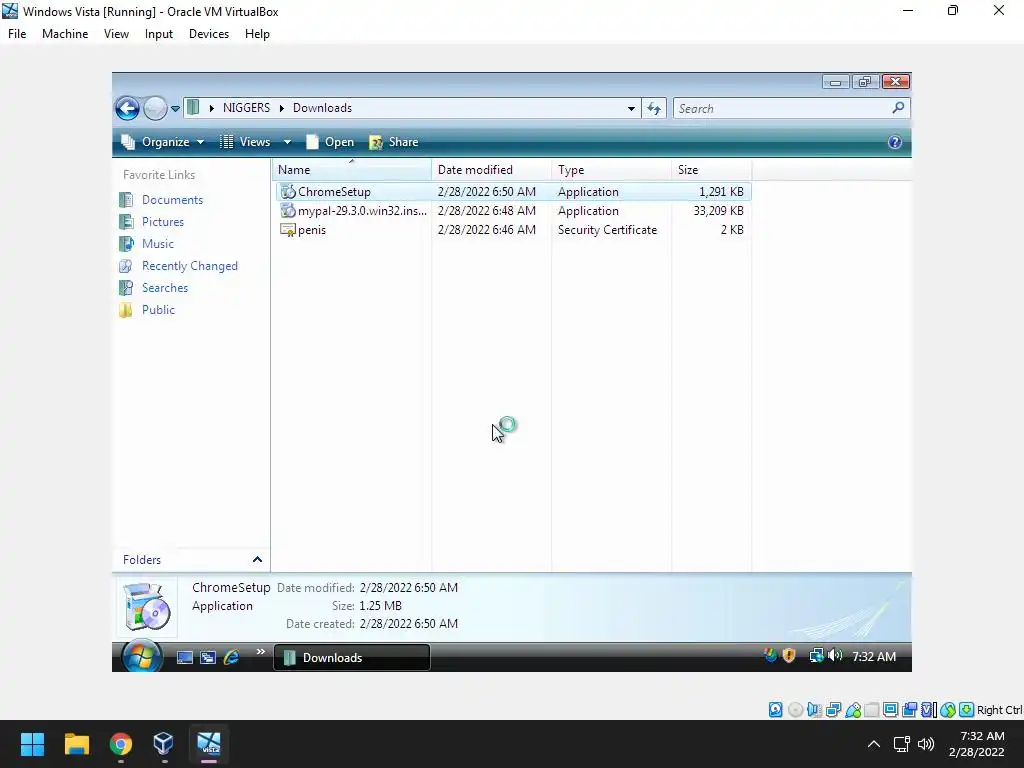The image size is (1024, 768).
Task: Open the Windows 11 Start button
Action: click(x=32, y=744)
